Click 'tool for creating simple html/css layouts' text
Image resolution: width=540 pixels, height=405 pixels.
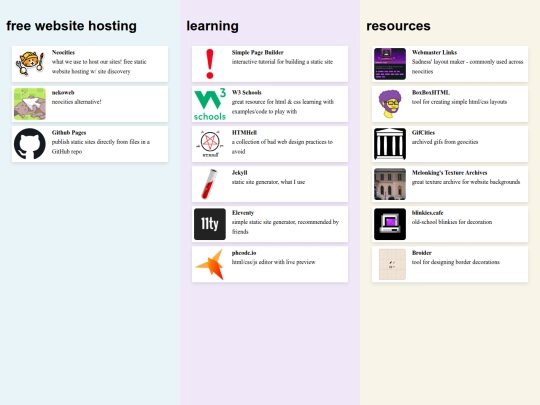click(x=459, y=102)
